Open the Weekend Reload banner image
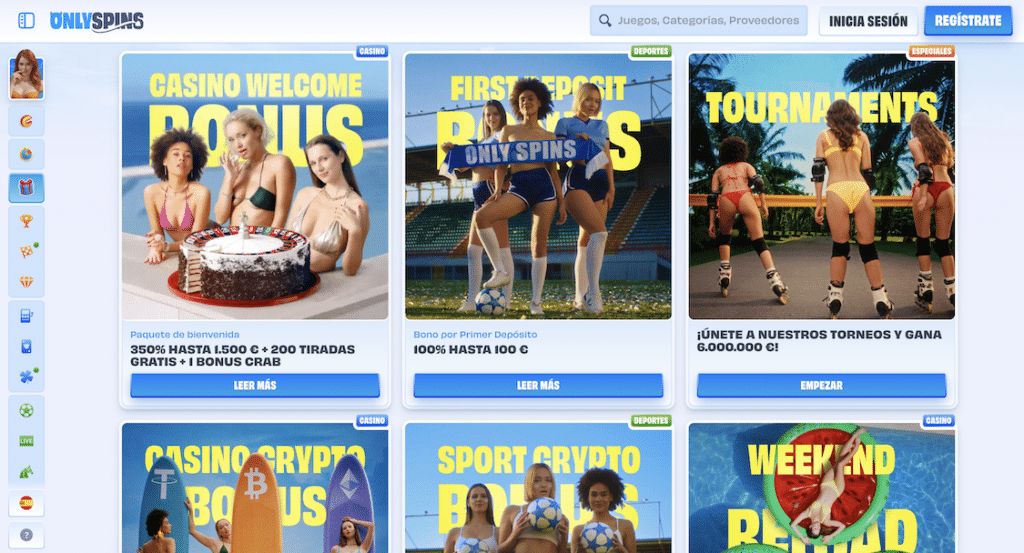Screen dimensions: 1024x553 pos(822,488)
